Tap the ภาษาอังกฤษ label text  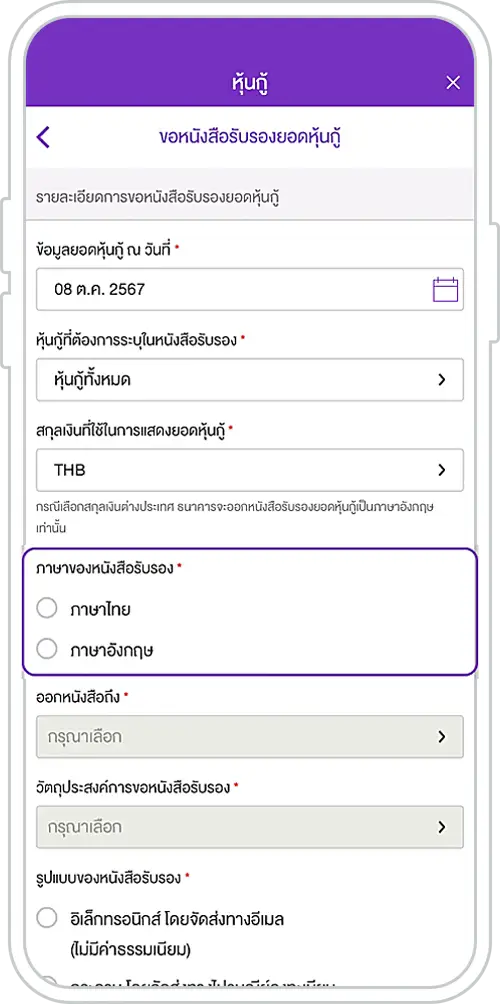click(x=112, y=651)
